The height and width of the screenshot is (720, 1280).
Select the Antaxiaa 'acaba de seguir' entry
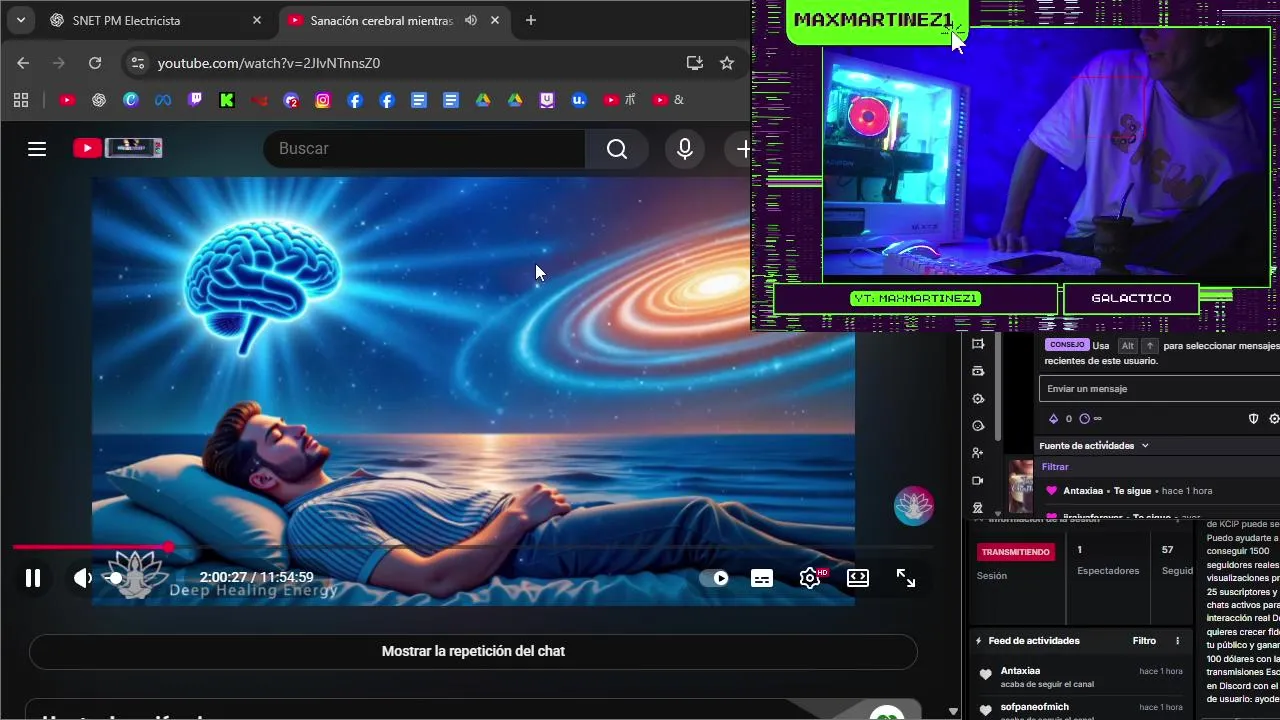pos(1080,677)
